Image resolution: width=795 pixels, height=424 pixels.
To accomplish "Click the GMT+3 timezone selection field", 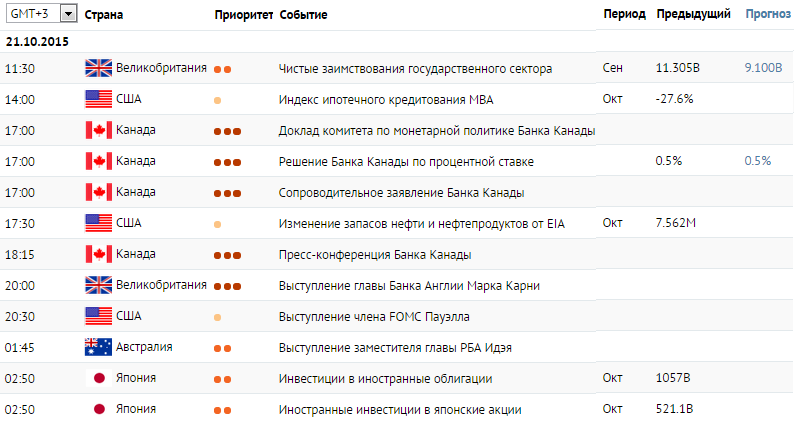I will coord(42,14).
